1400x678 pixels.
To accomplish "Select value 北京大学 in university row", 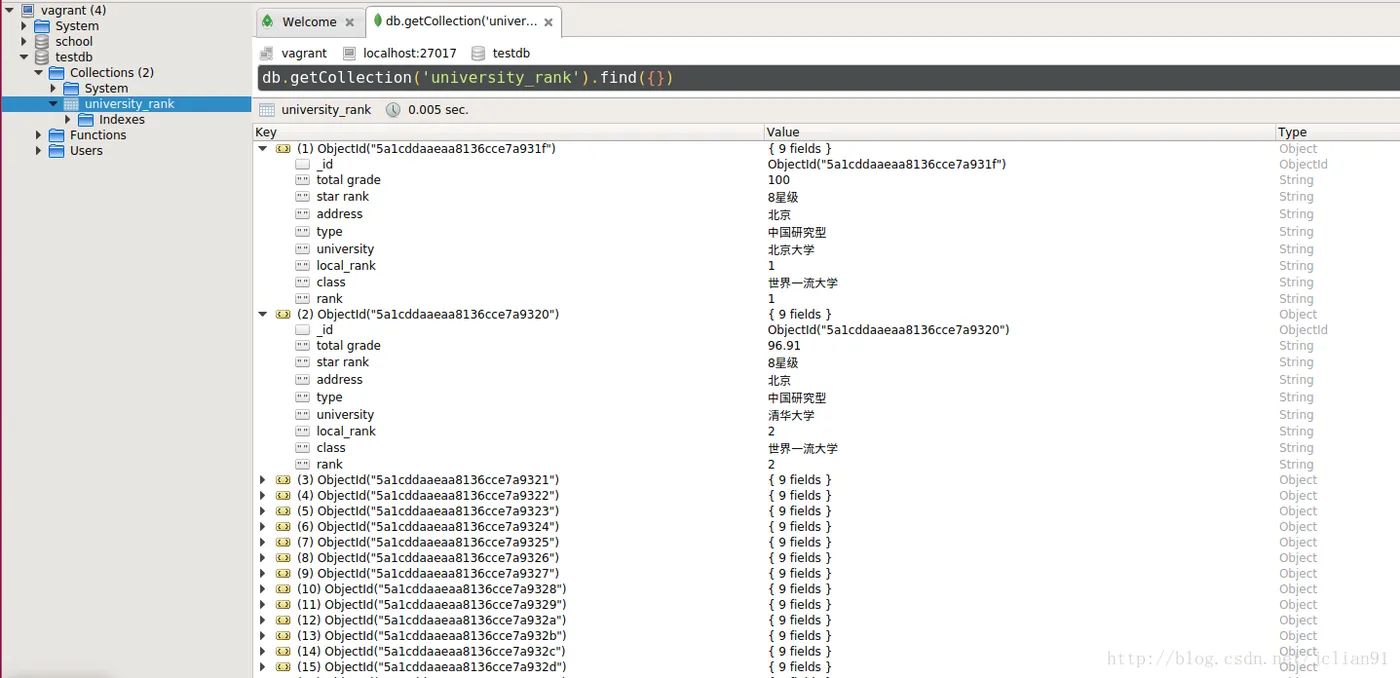I will 791,249.
